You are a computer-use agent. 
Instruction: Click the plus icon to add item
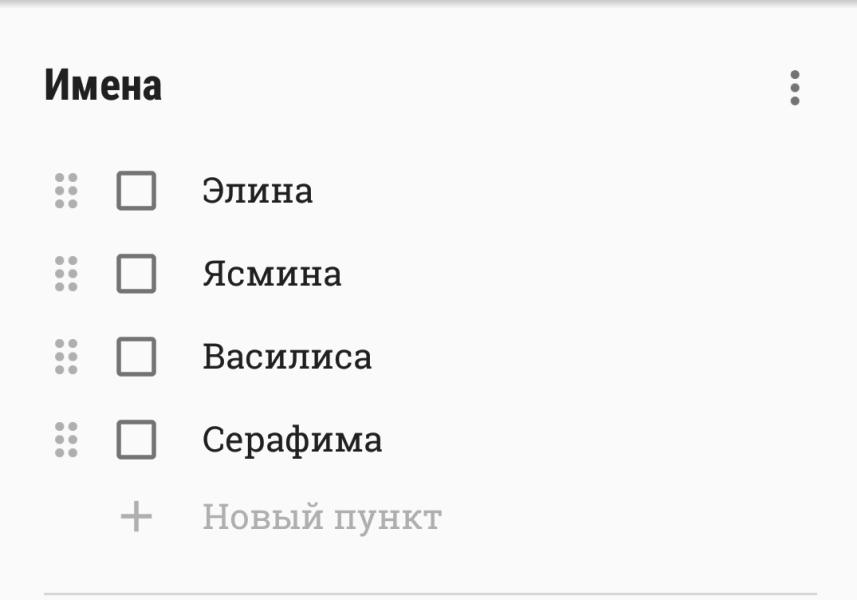tap(136, 516)
